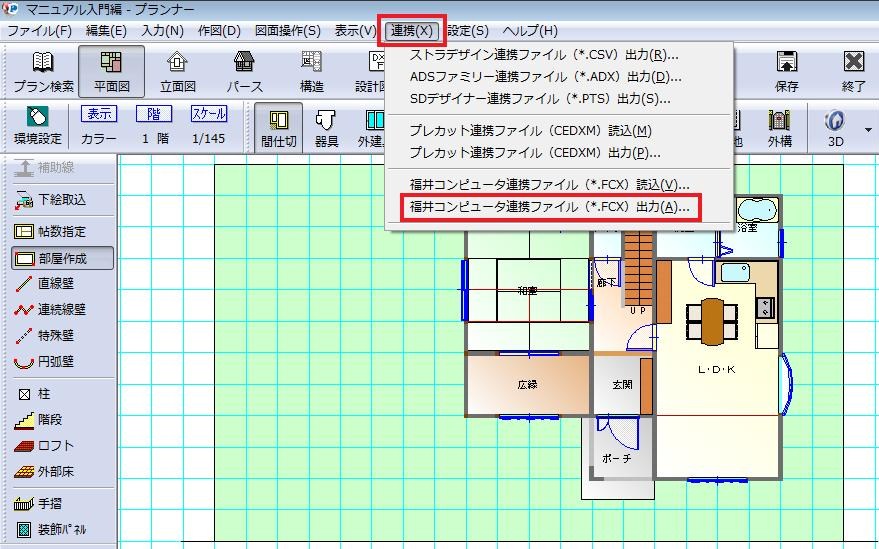
Task: Select 階段 stairs tool
Action: (x=39, y=419)
